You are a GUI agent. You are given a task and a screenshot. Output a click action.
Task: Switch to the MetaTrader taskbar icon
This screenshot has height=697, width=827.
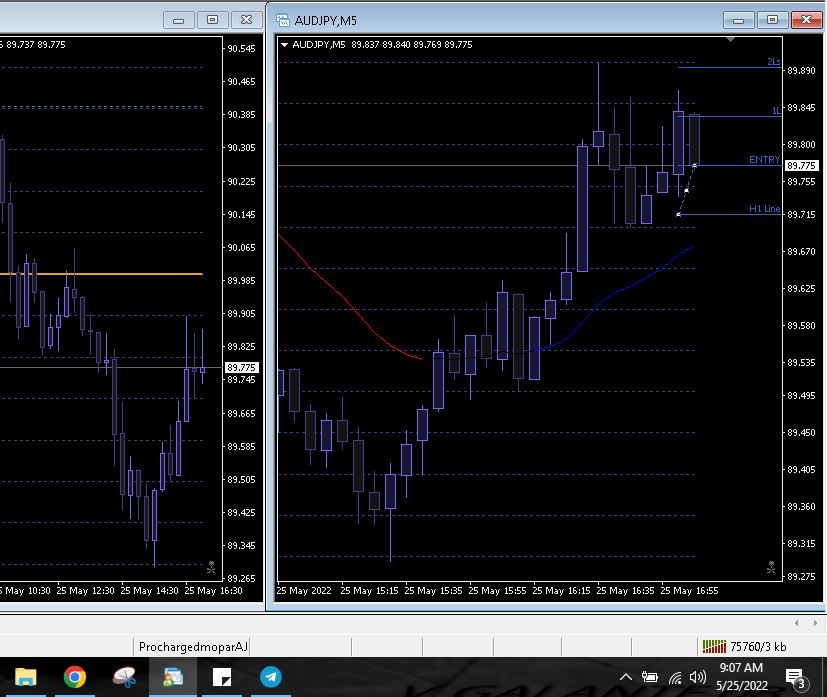pyautogui.click(x=173, y=677)
